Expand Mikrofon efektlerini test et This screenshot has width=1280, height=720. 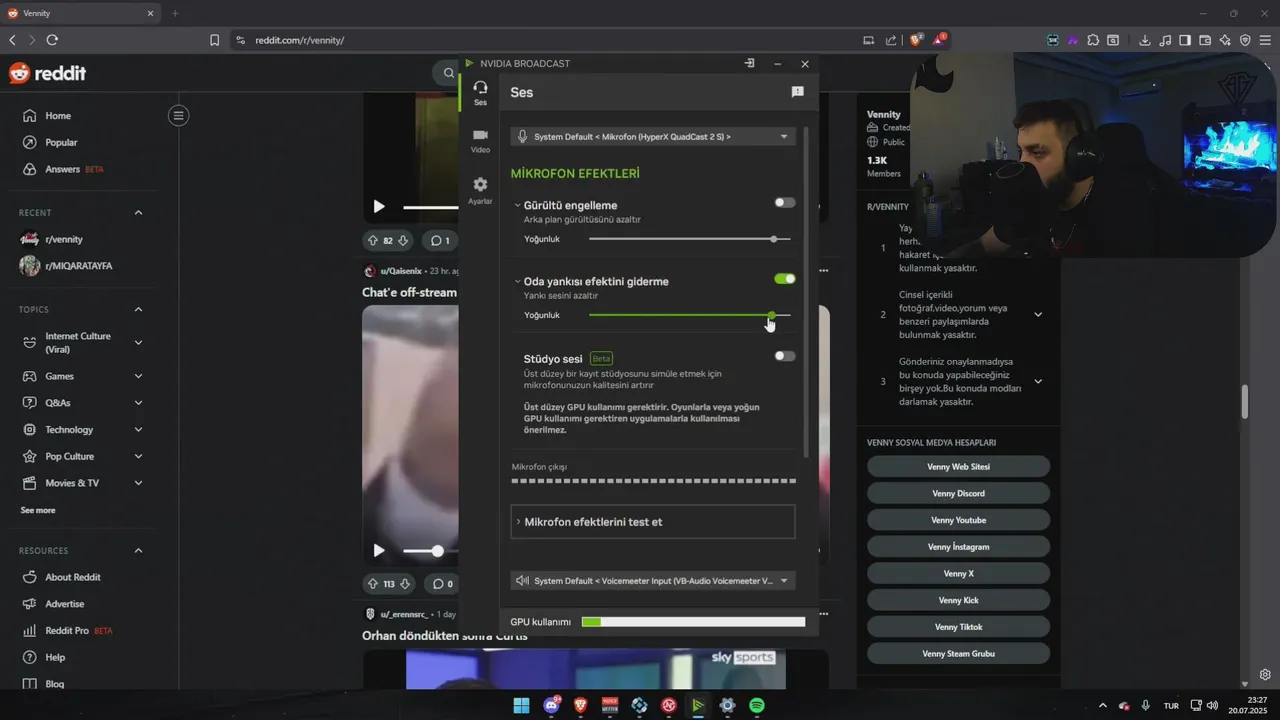(x=653, y=522)
